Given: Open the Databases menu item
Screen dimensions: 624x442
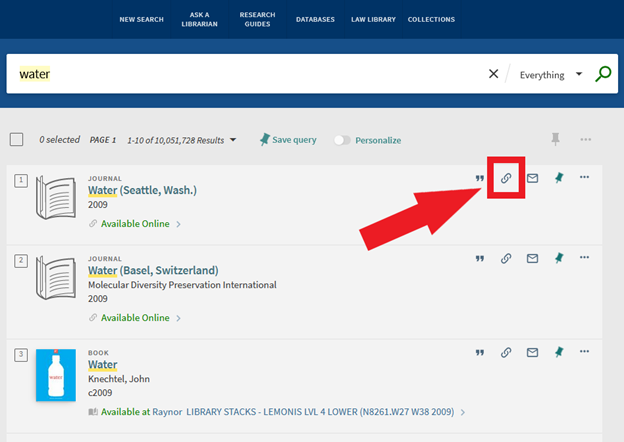Looking at the screenshot, I should pos(315,19).
